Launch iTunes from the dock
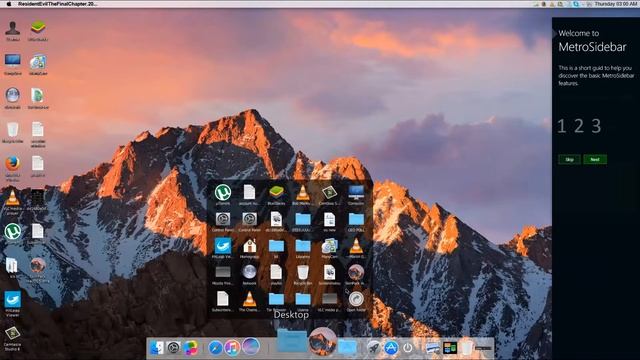 coord(232,348)
